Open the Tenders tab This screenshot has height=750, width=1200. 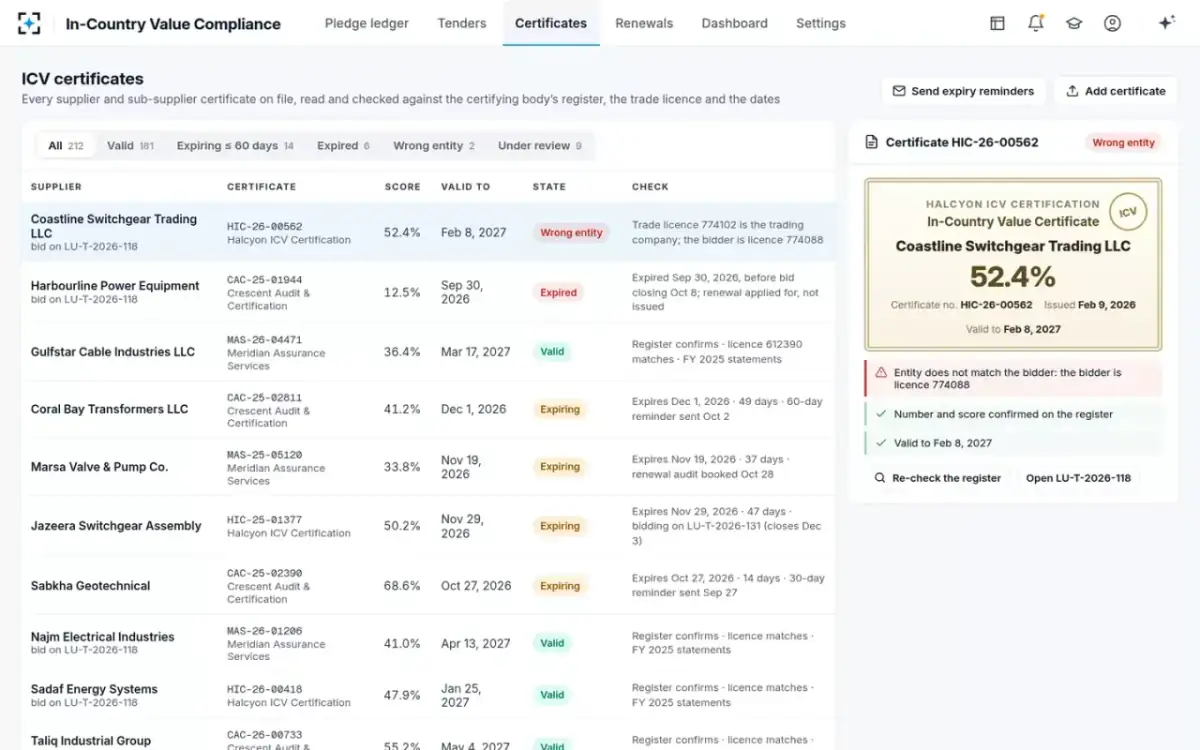pos(462,23)
